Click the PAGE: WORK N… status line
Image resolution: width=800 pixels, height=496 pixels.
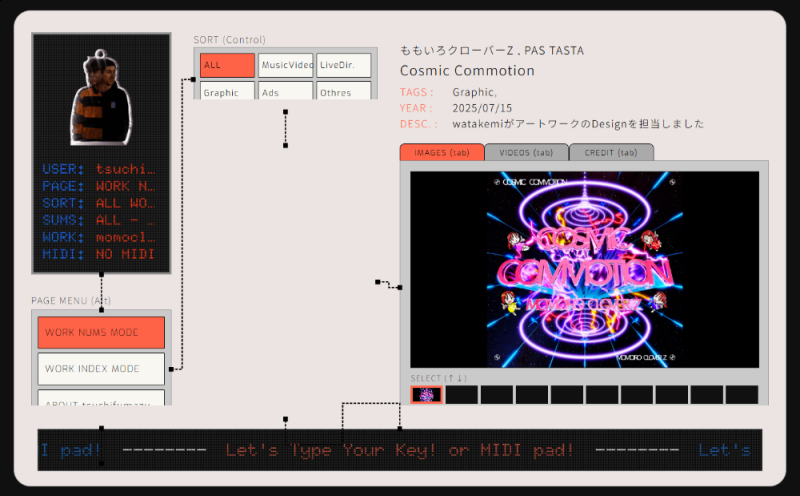(98, 186)
